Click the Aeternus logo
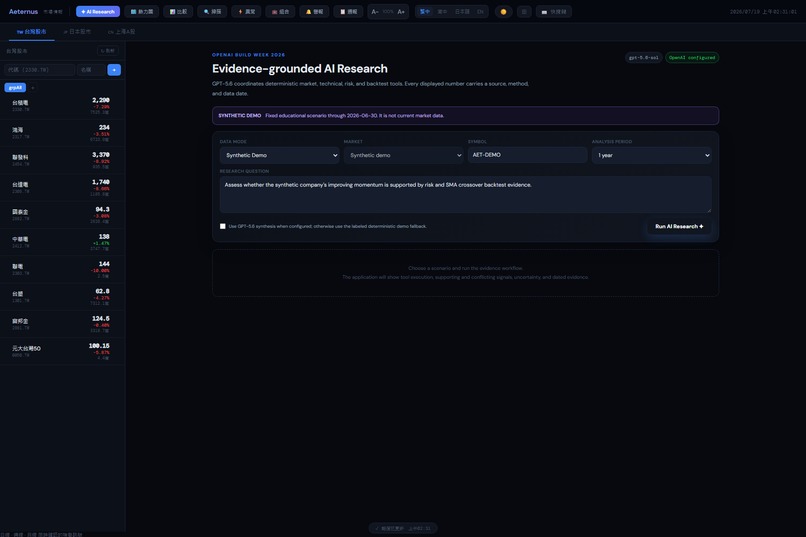The width and height of the screenshot is (806, 537). [x=23, y=11]
